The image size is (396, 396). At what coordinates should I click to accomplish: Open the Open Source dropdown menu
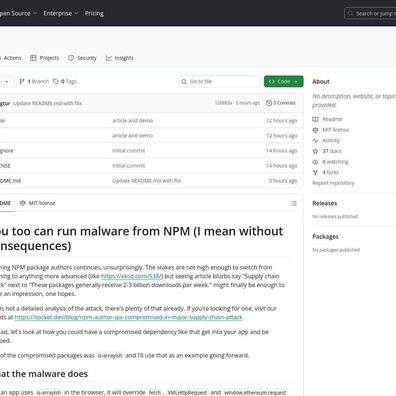click(x=17, y=13)
